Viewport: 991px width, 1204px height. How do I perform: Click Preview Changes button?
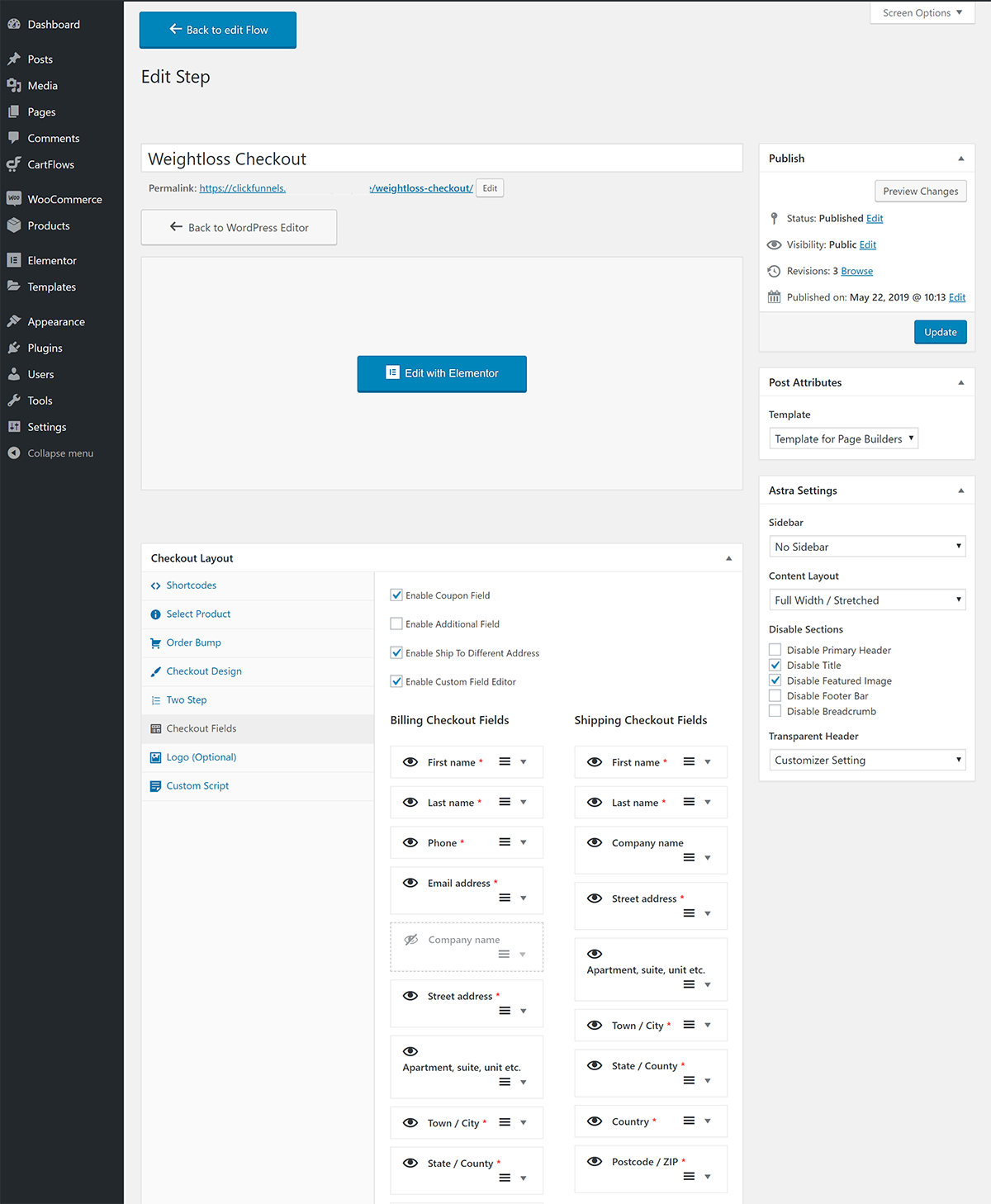[921, 191]
